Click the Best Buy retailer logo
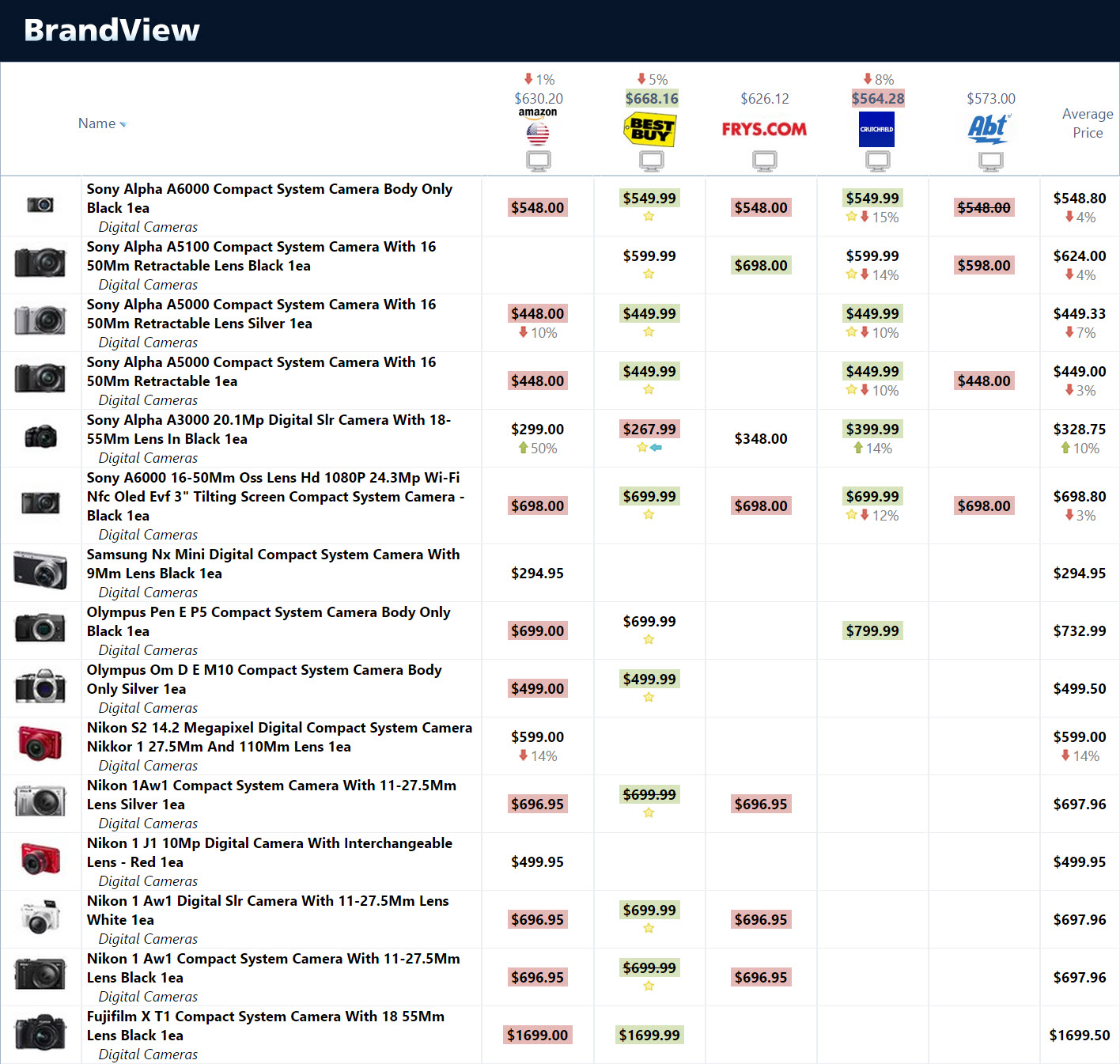The width and height of the screenshot is (1120, 1064). click(649, 130)
